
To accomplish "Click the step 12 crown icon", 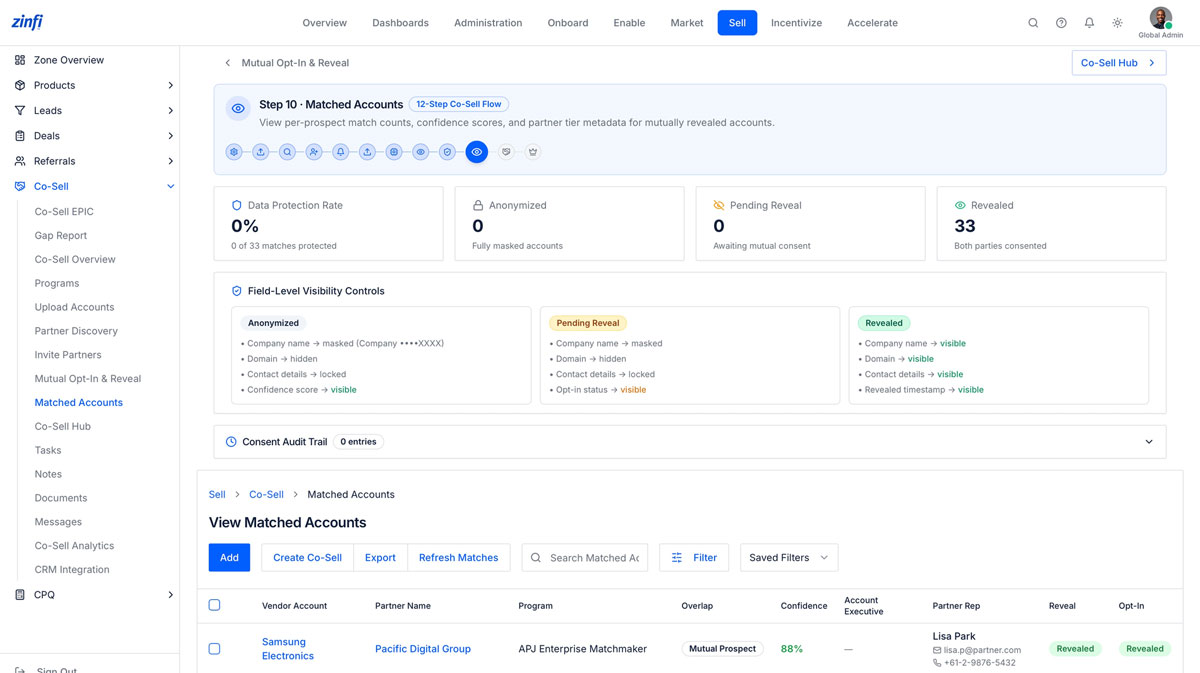I will pos(533,152).
